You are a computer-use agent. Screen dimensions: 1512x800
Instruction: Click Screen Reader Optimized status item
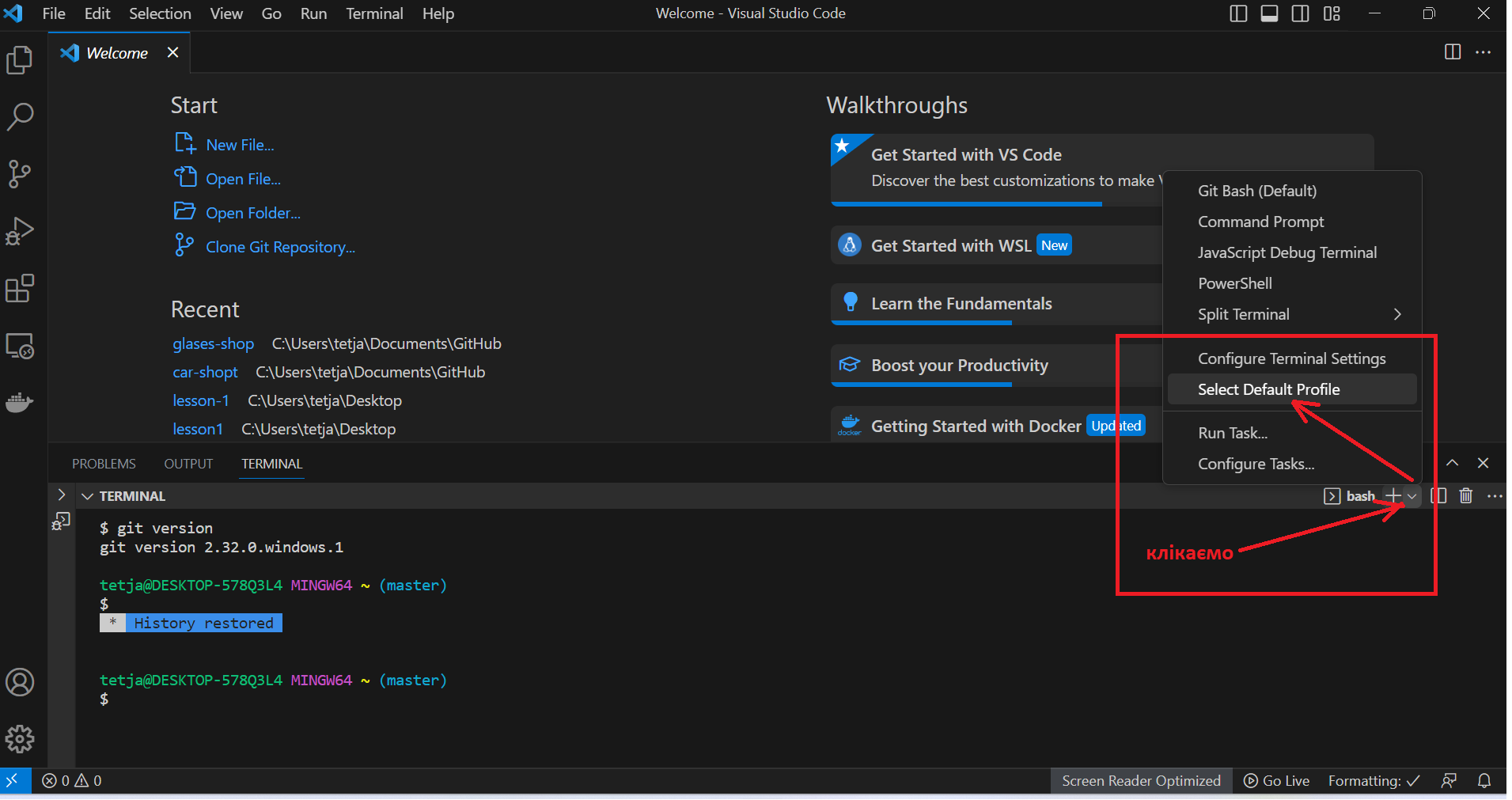click(1141, 781)
